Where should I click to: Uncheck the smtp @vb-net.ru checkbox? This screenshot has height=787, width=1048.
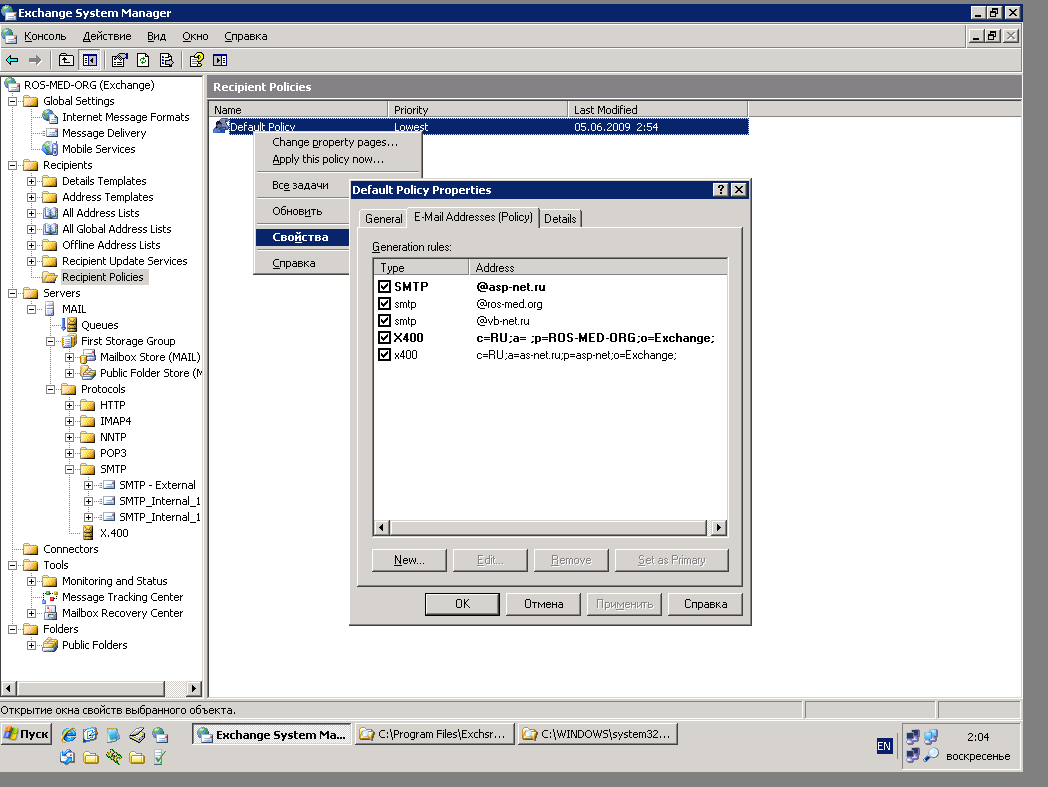[x=384, y=321]
